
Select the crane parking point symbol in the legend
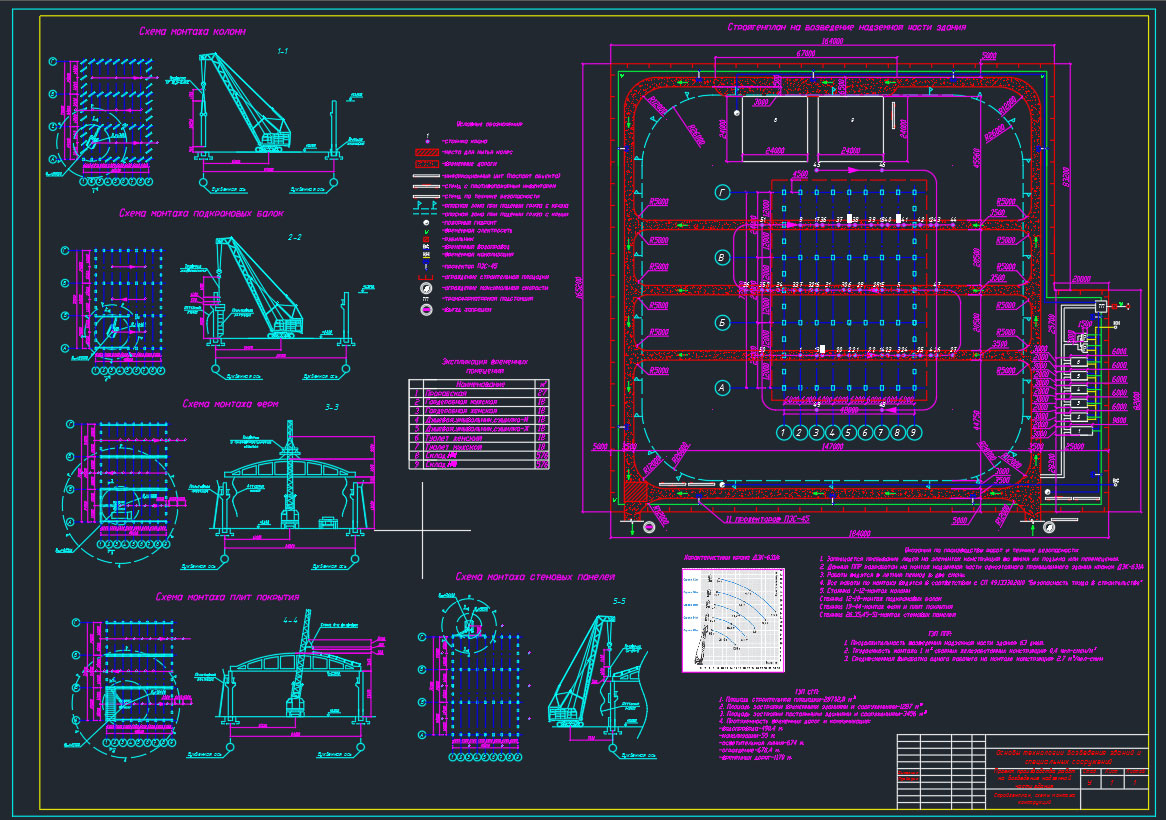[x=426, y=141]
